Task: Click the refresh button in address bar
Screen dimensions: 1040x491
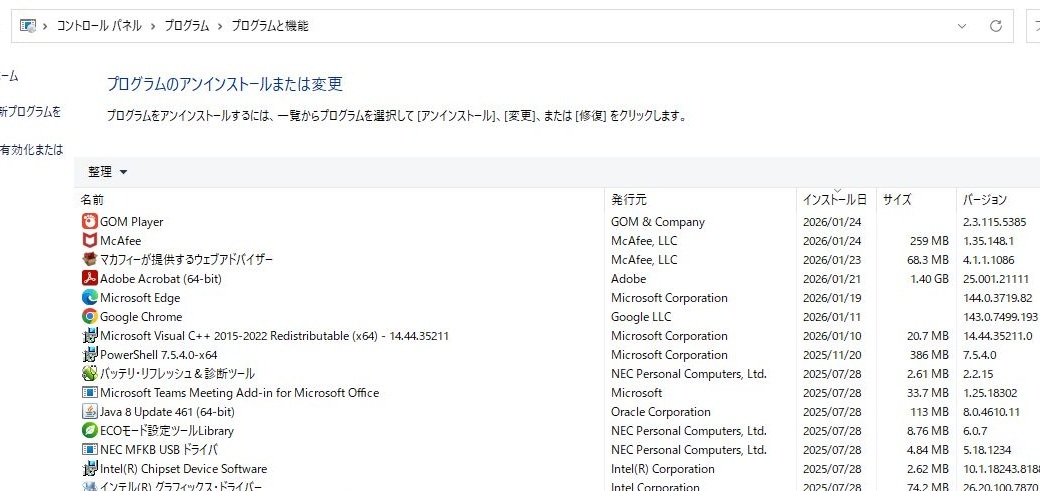Action: [995, 26]
